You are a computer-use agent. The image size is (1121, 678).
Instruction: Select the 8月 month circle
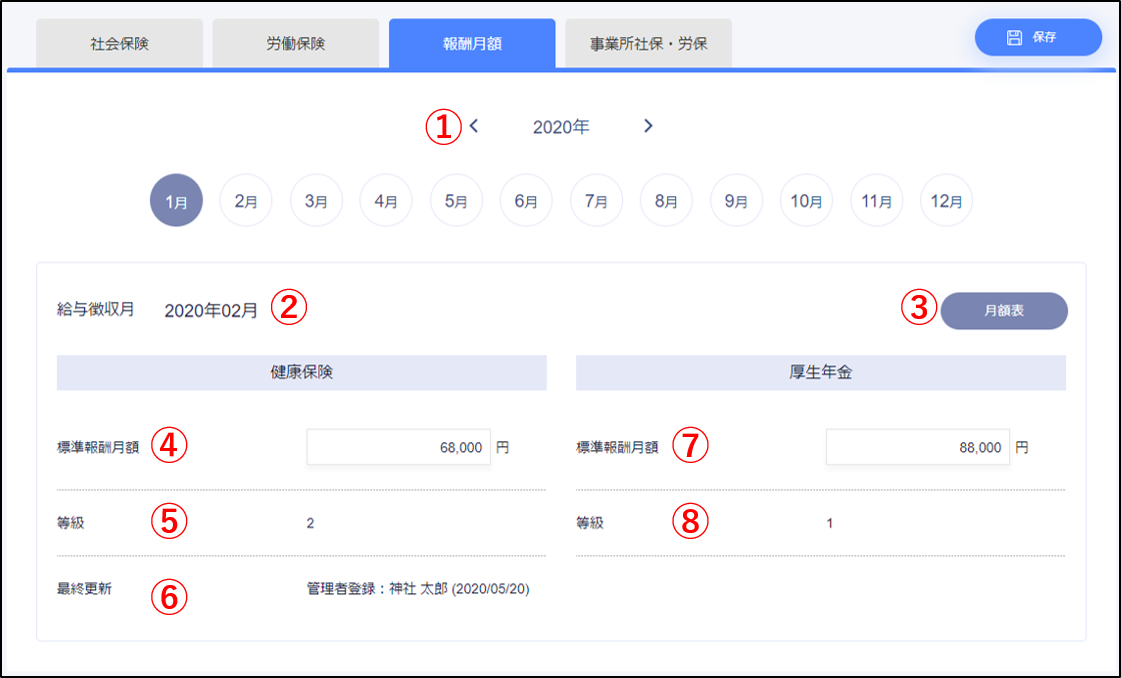pyautogui.click(x=666, y=201)
